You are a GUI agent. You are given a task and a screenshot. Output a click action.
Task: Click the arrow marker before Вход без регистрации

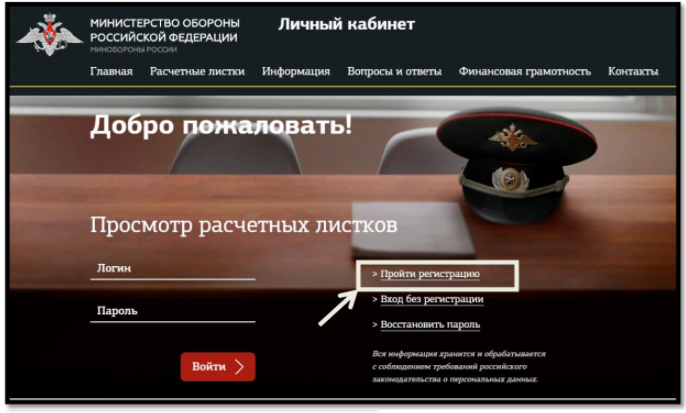(x=374, y=299)
